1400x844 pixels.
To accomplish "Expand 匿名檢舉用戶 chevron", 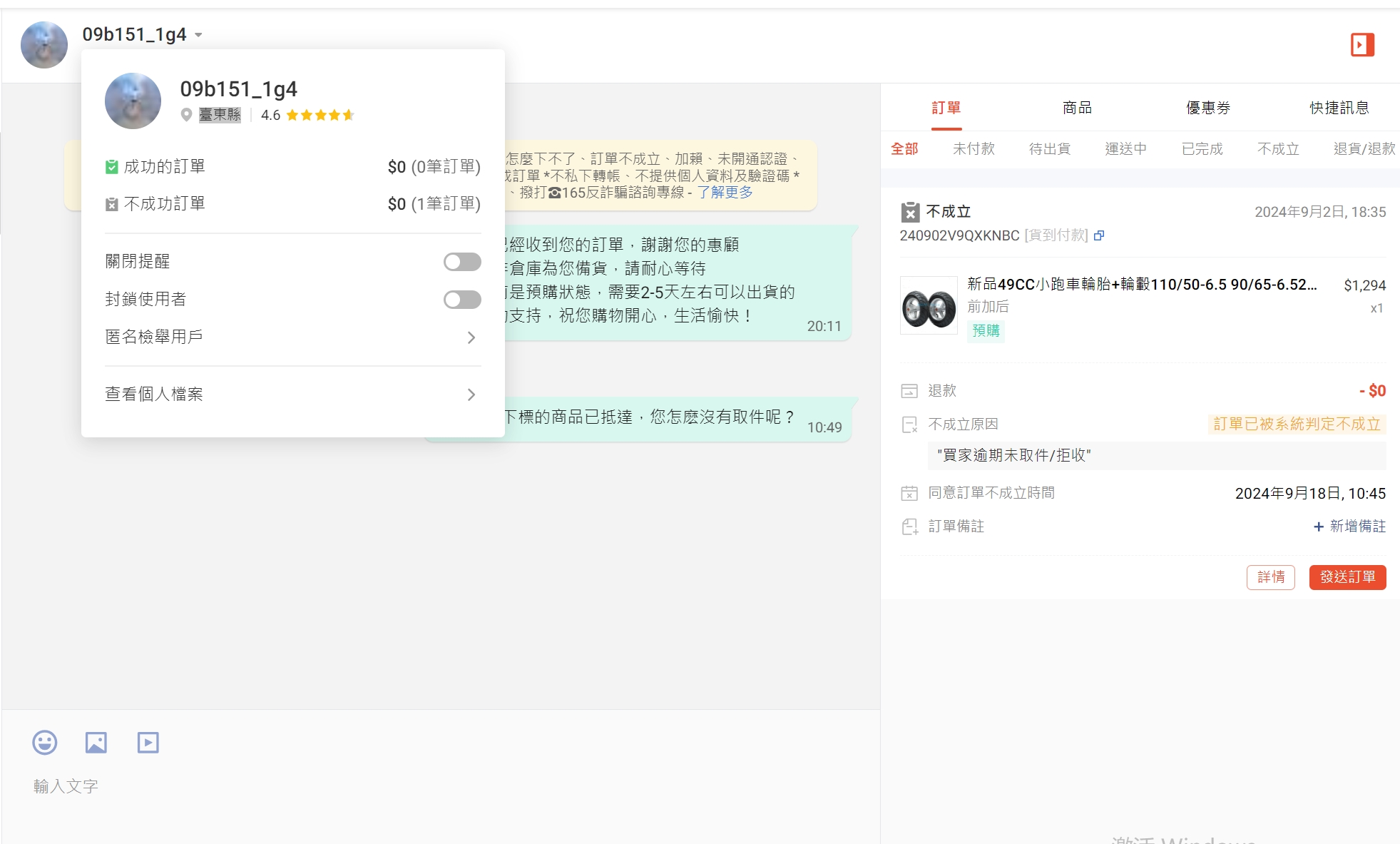I will pyautogui.click(x=471, y=337).
